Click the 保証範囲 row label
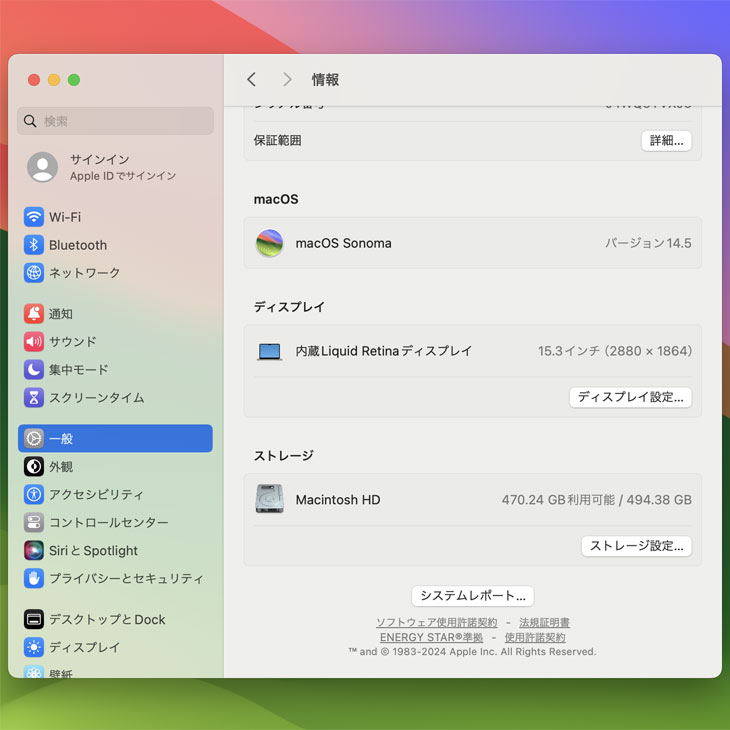 277,141
